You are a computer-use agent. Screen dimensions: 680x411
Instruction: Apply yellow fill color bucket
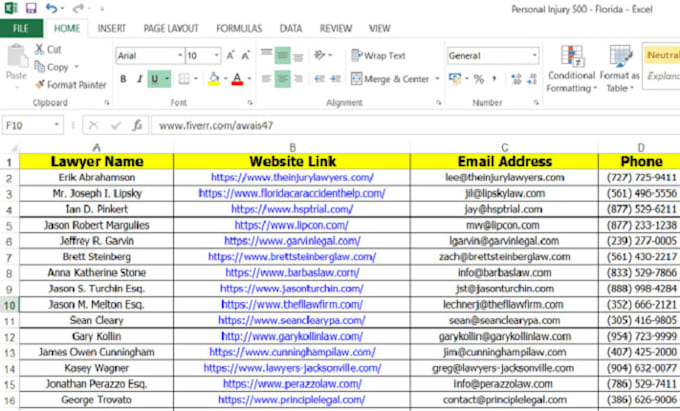214,78
